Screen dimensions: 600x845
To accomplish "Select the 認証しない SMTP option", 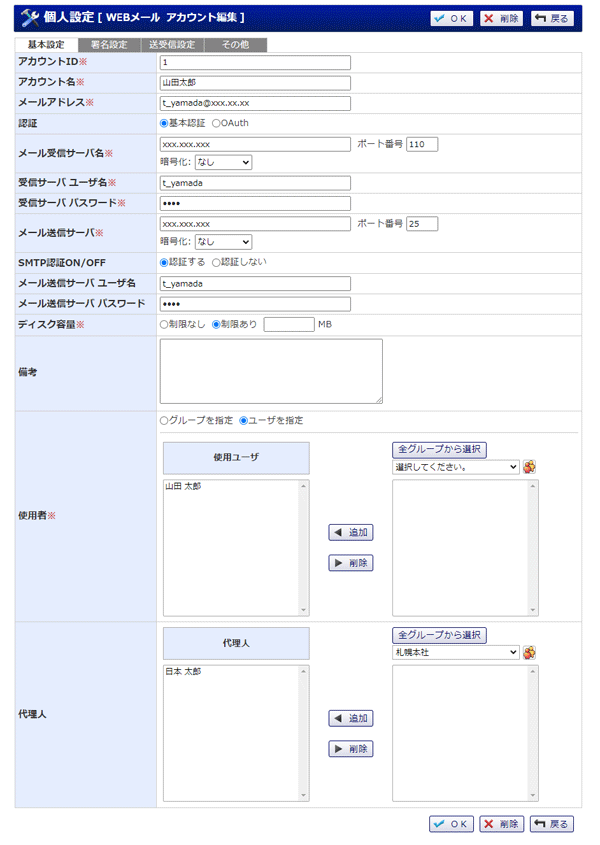I will [x=216, y=262].
